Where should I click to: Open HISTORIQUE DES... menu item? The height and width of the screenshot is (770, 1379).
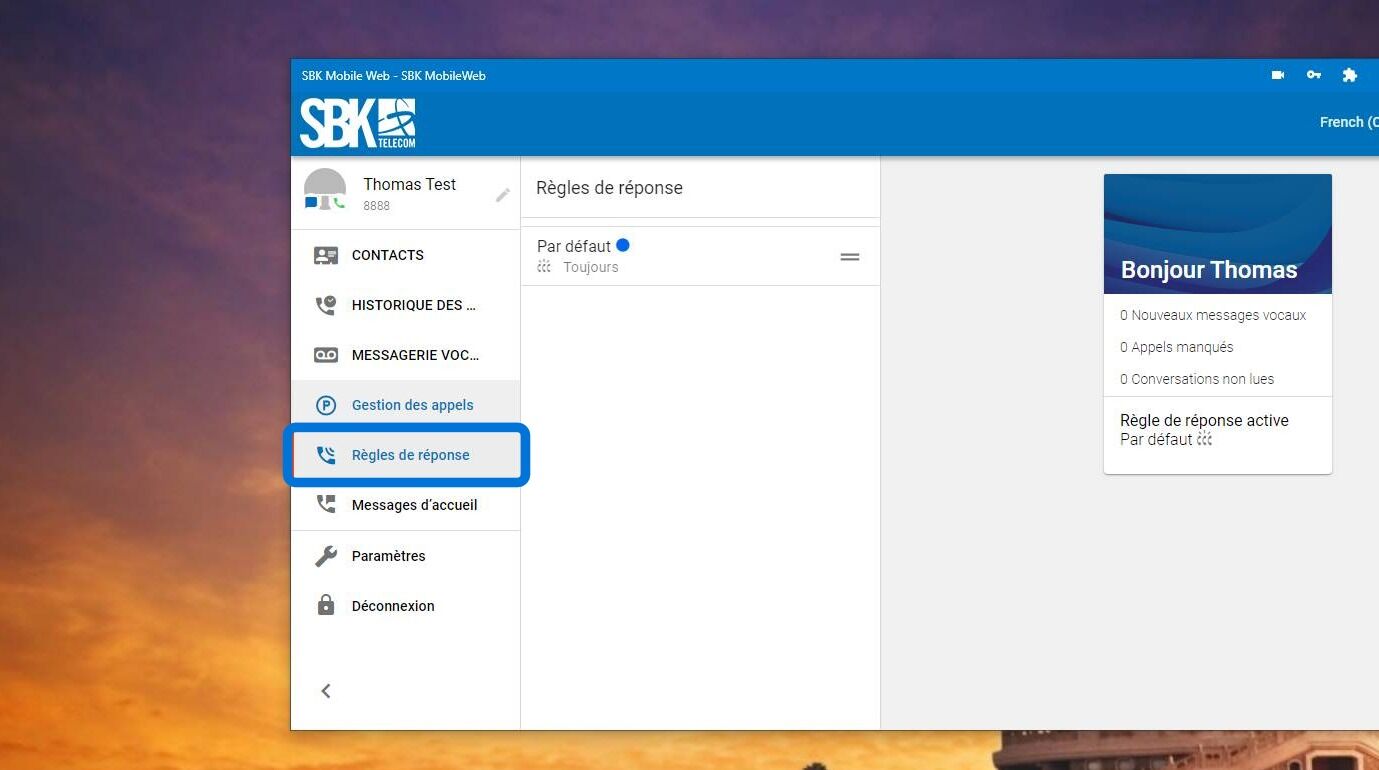point(406,305)
